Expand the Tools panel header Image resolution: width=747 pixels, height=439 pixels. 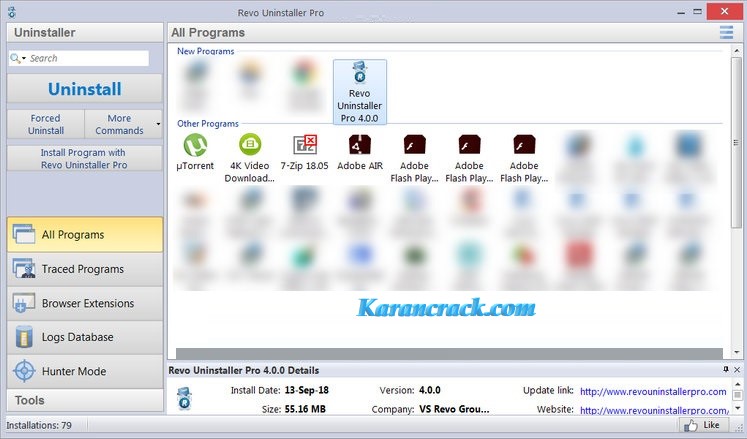[x=85, y=400]
